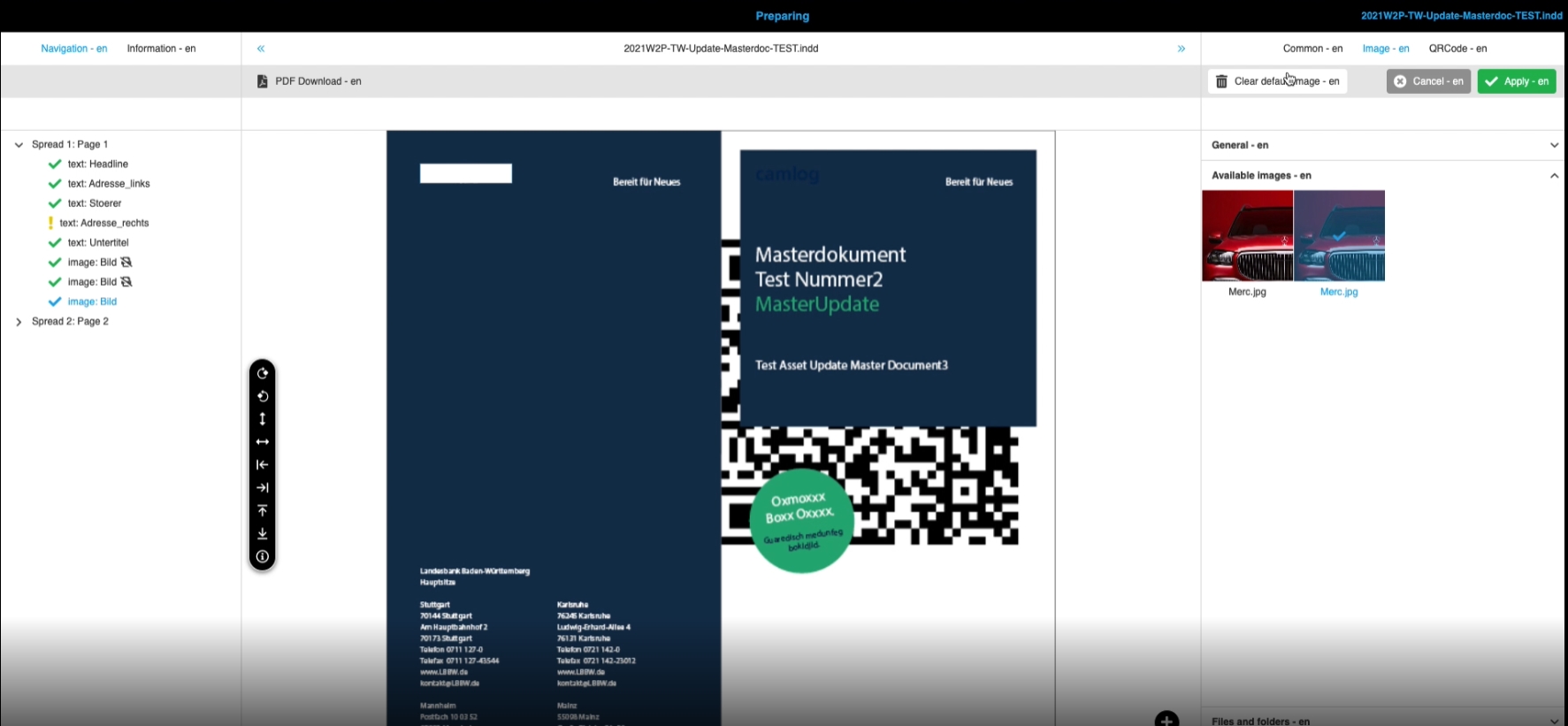
Task: Click the document title 2021W2P-TW-Update-Masterdoc-TEST.indd in center header
Action: (x=721, y=49)
